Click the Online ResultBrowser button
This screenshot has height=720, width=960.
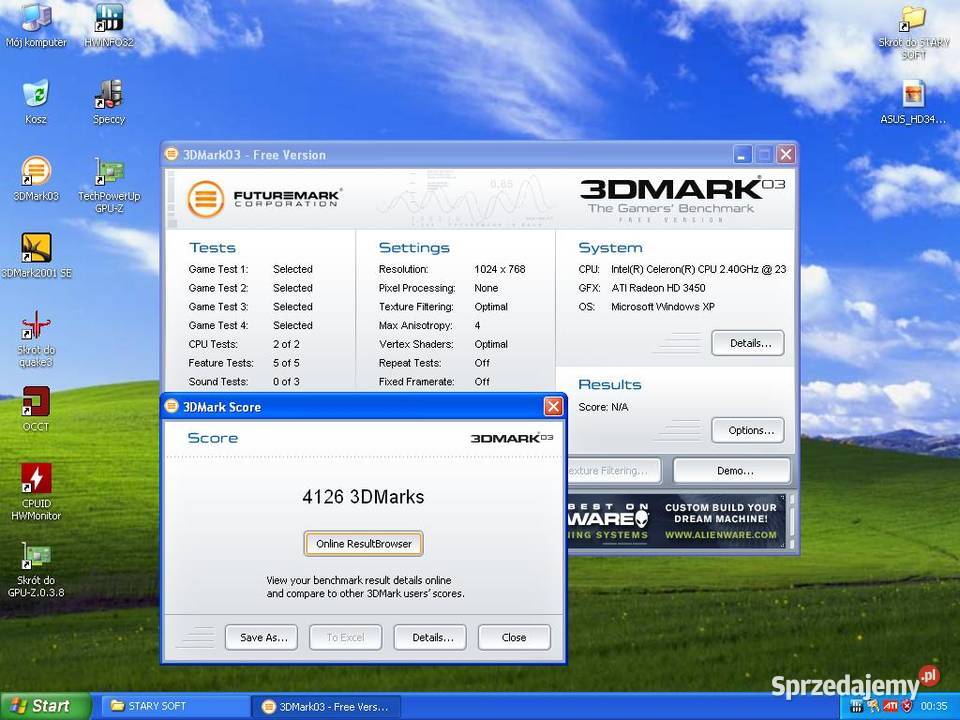(364, 544)
